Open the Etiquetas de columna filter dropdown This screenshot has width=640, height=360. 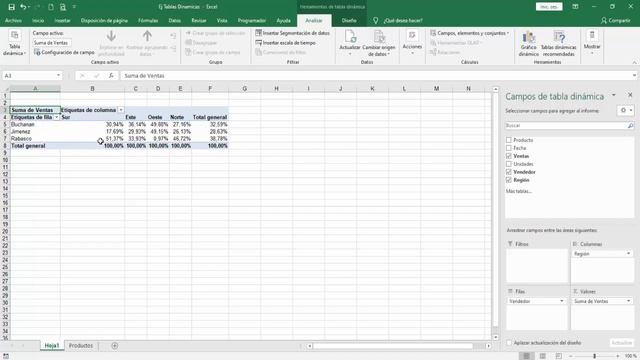coord(121,110)
